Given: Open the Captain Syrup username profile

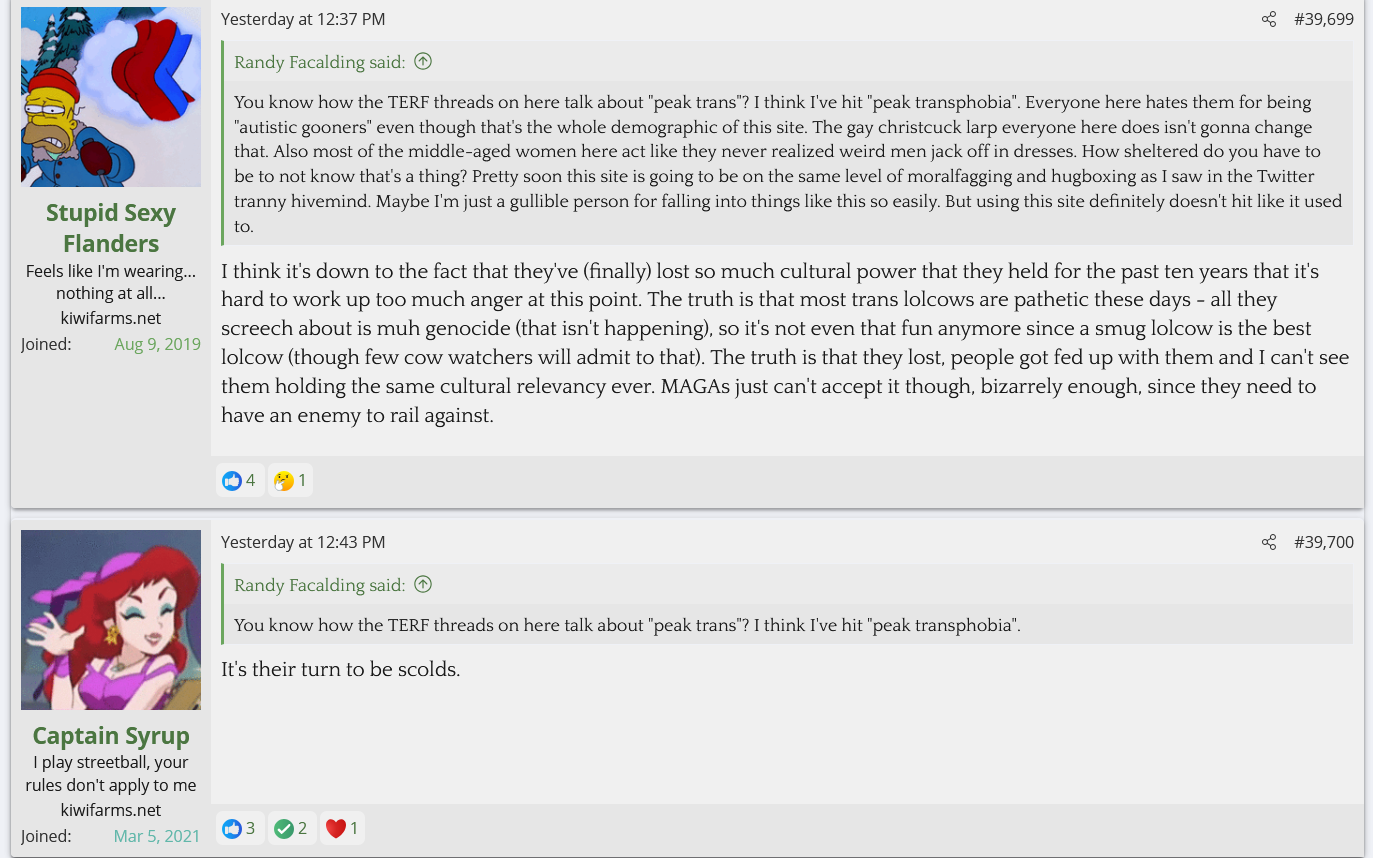Looking at the screenshot, I should pyautogui.click(x=111, y=736).
